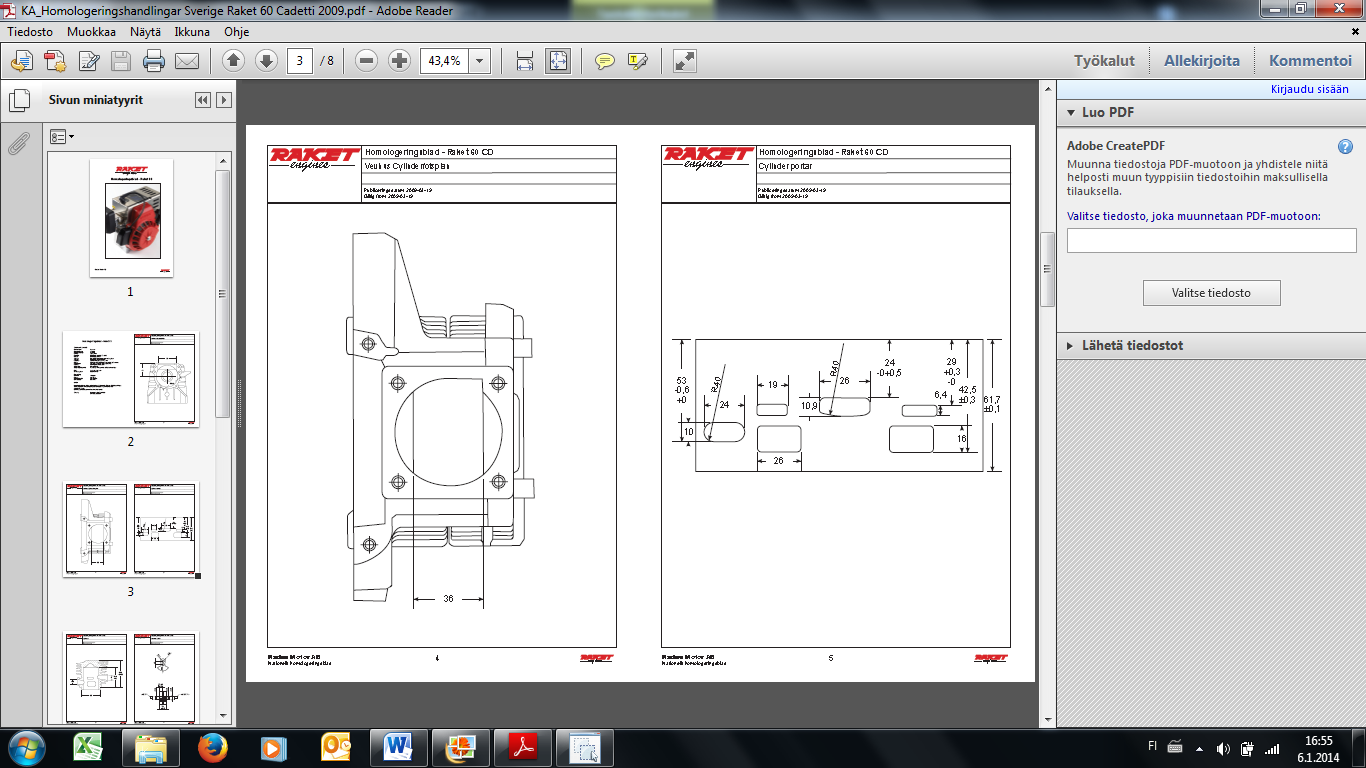
Task: Click the Add sticky note icon
Action: pos(605,61)
